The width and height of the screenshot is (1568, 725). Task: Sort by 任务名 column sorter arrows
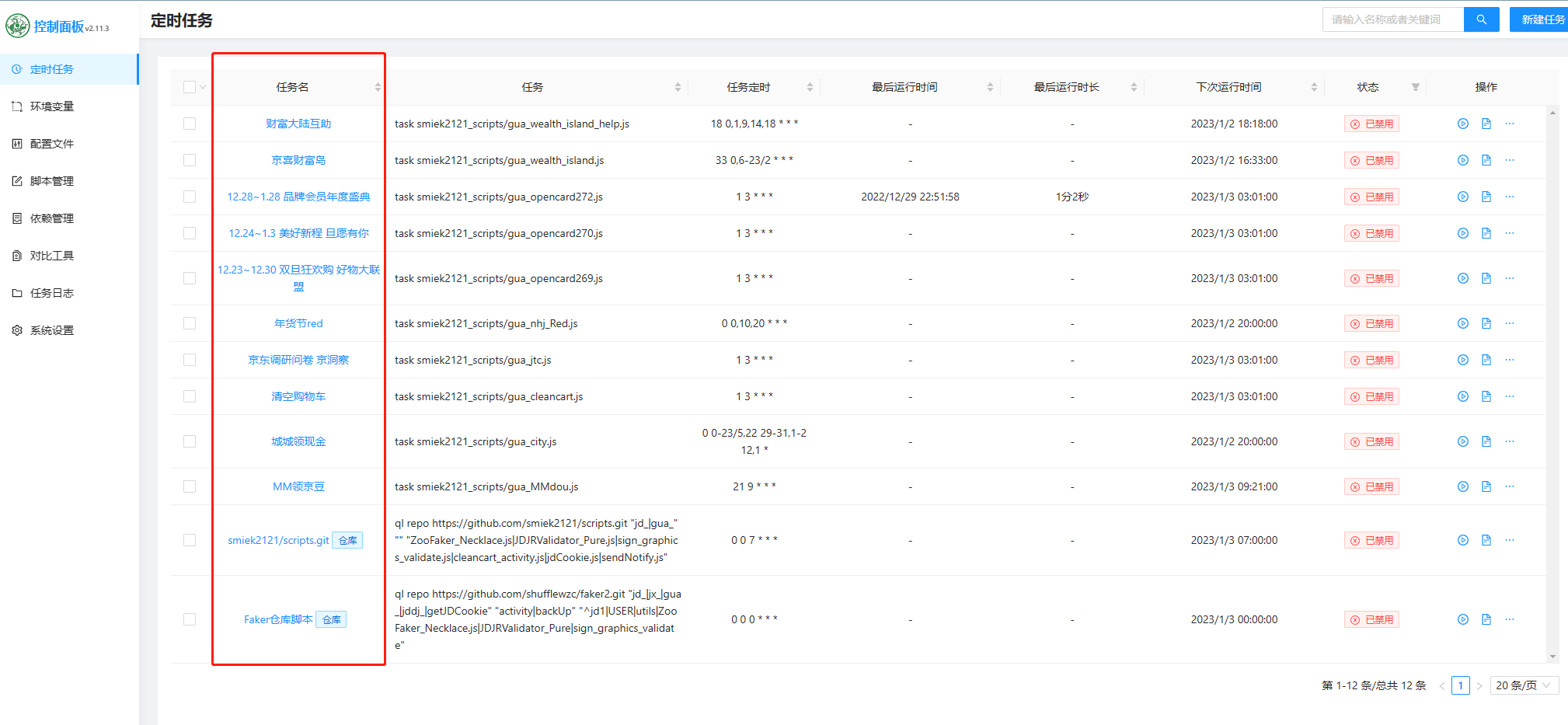[x=378, y=87]
